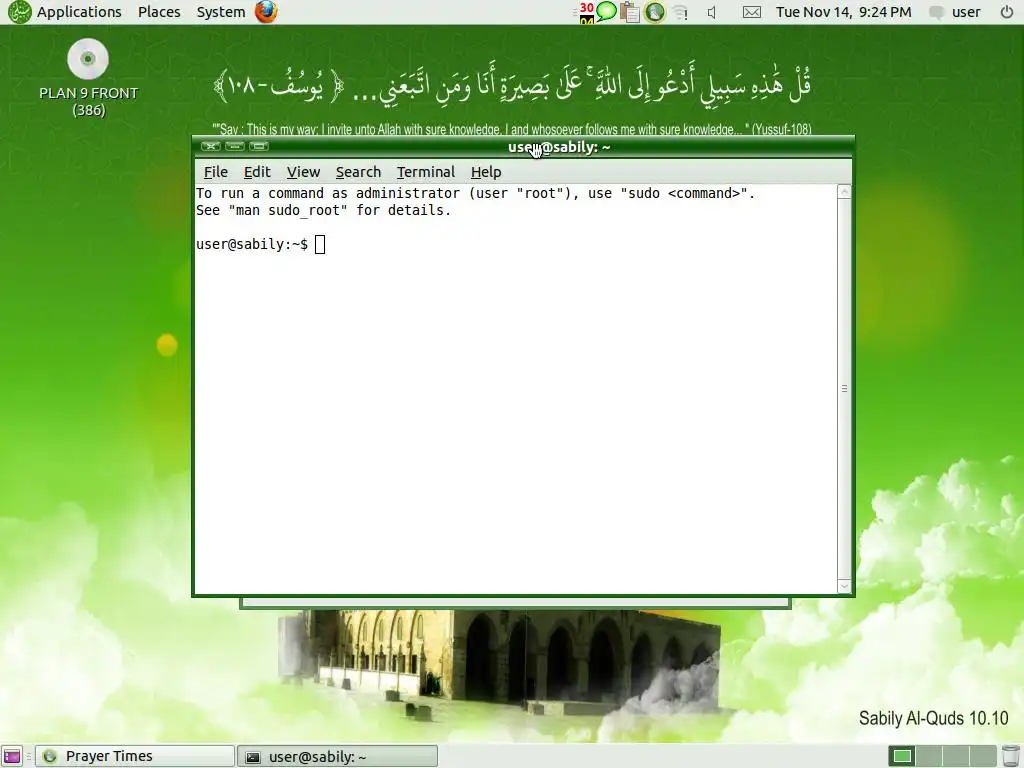Switch to second workspace
The height and width of the screenshot is (768, 1024).
click(929, 756)
